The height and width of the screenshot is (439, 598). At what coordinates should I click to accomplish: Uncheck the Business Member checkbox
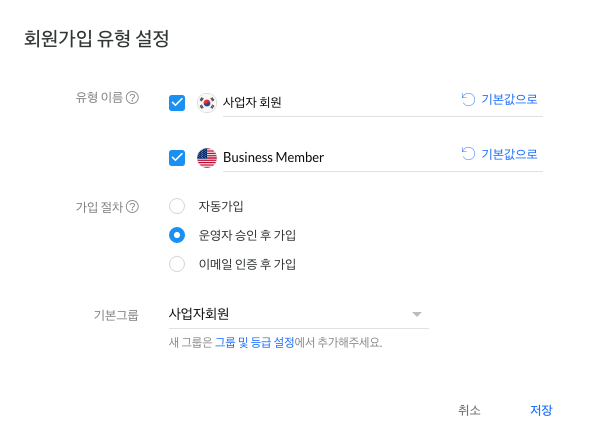tap(177, 158)
